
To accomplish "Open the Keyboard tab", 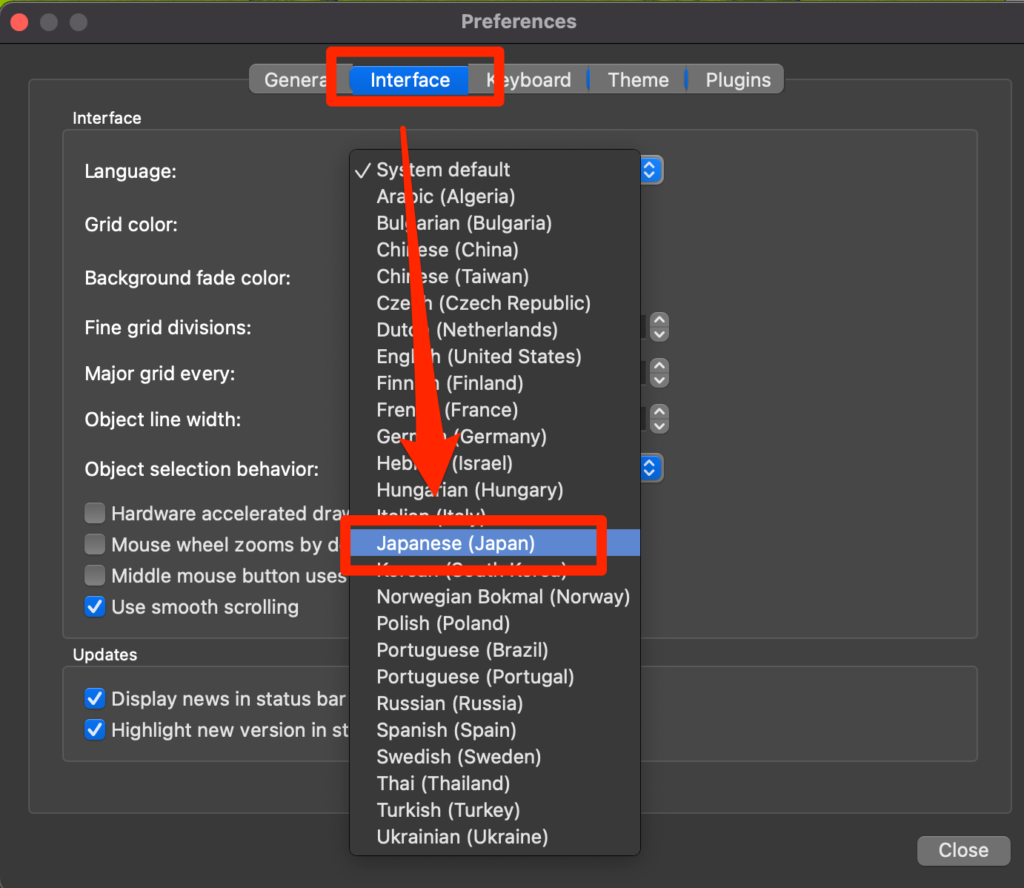I will (x=529, y=80).
